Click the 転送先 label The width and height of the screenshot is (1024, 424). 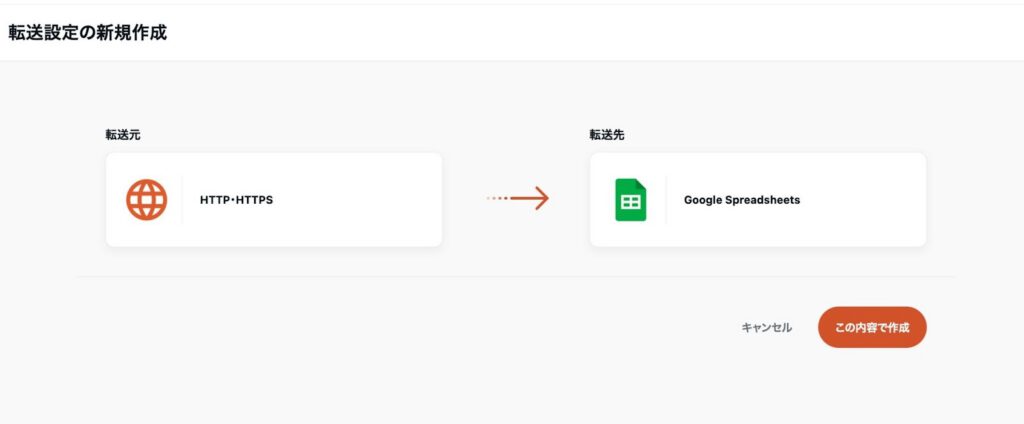point(607,135)
